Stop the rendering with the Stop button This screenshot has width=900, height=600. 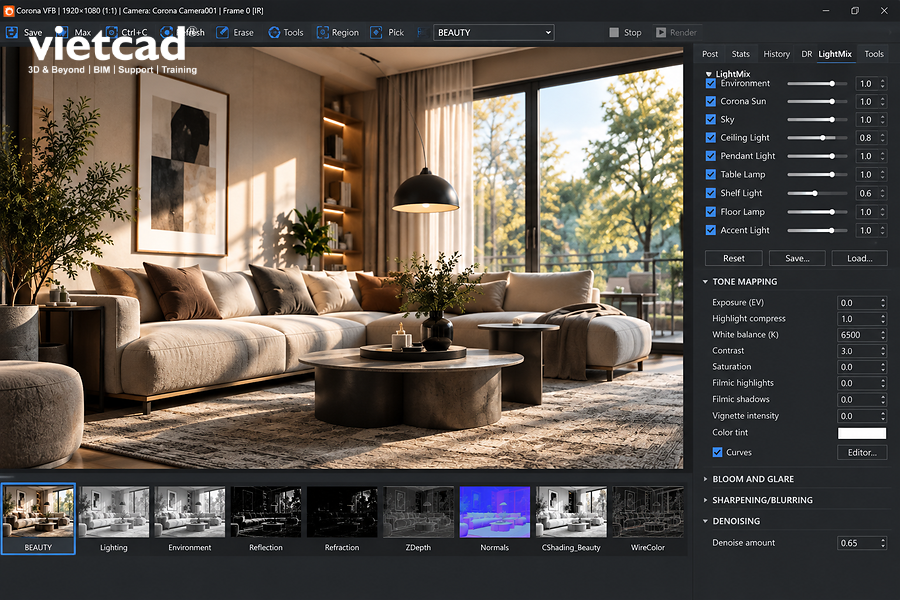click(x=625, y=33)
